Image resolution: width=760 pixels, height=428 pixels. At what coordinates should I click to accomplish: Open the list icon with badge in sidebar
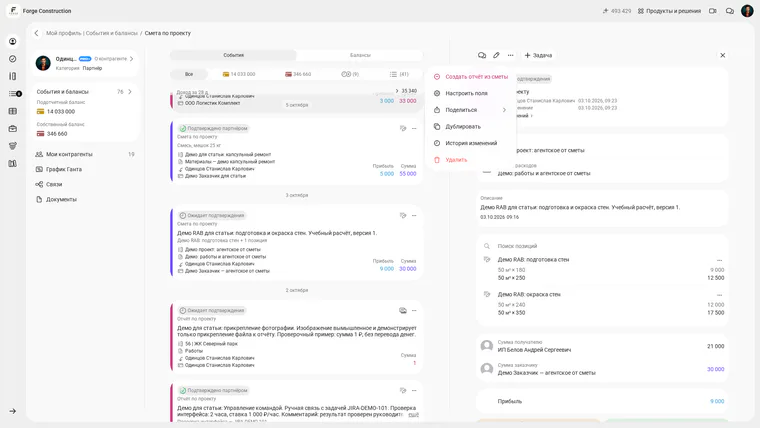click(x=15, y=94)
